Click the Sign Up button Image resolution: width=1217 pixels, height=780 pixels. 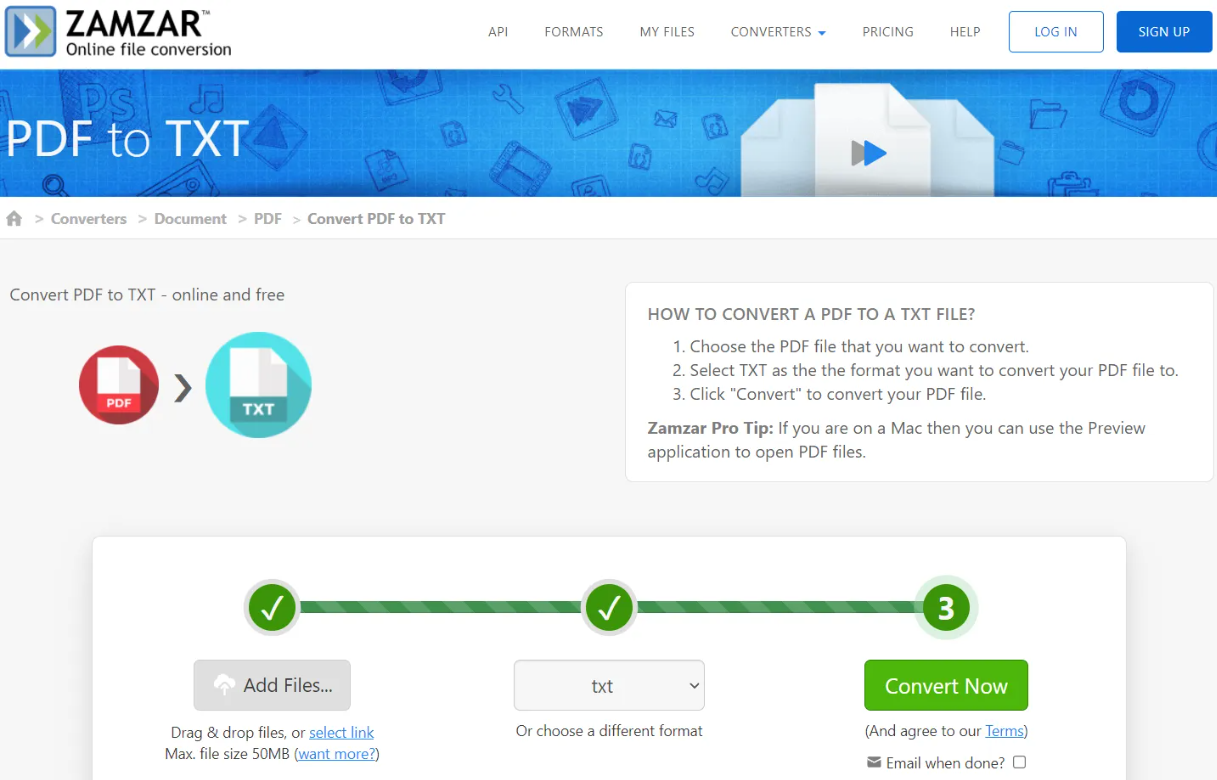pyautogui.click(x=1164, y=32)
